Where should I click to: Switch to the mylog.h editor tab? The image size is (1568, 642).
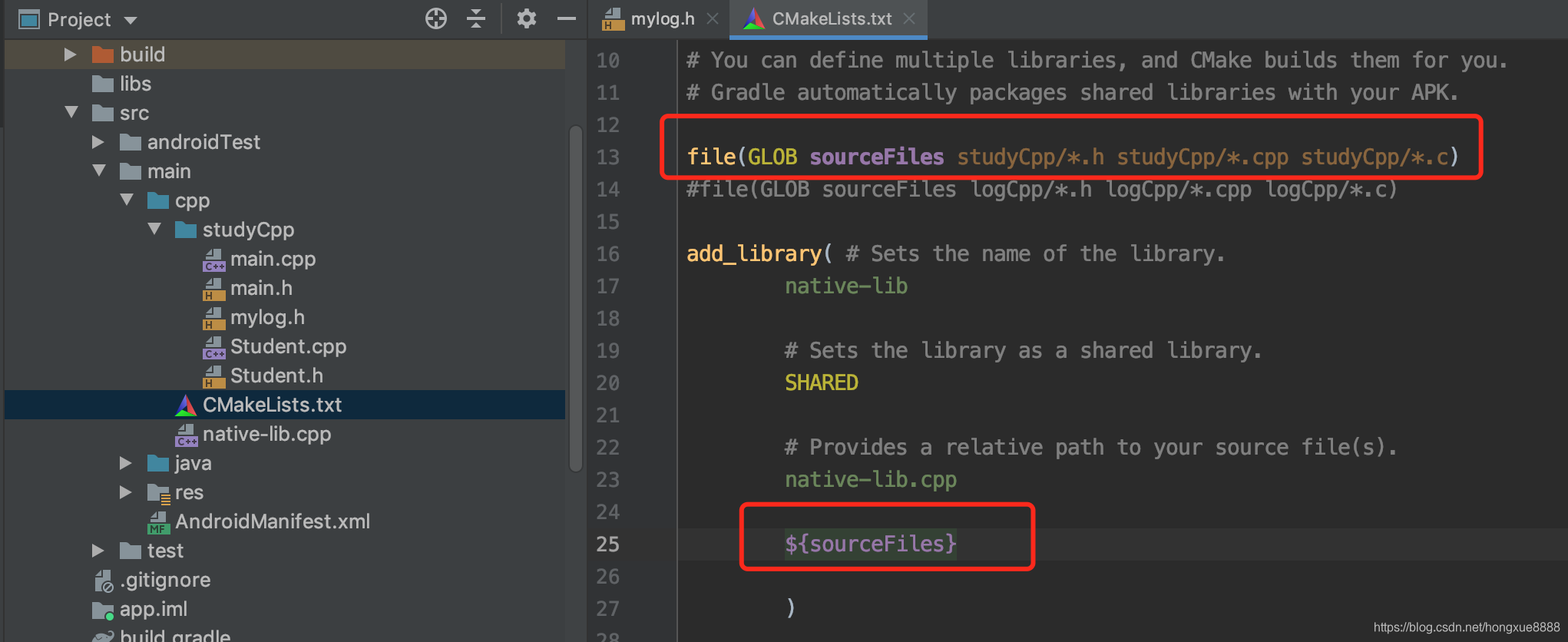pyautogui.click(x=662, y=18)
